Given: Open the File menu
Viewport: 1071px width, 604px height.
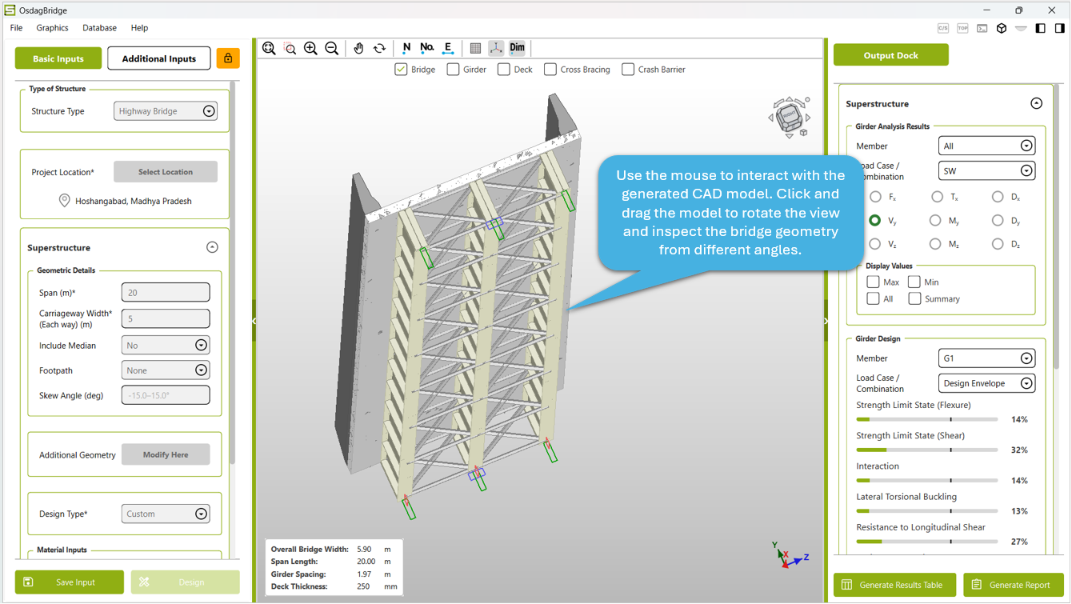Looking at the screenshot, I should [x=16, y=28].
